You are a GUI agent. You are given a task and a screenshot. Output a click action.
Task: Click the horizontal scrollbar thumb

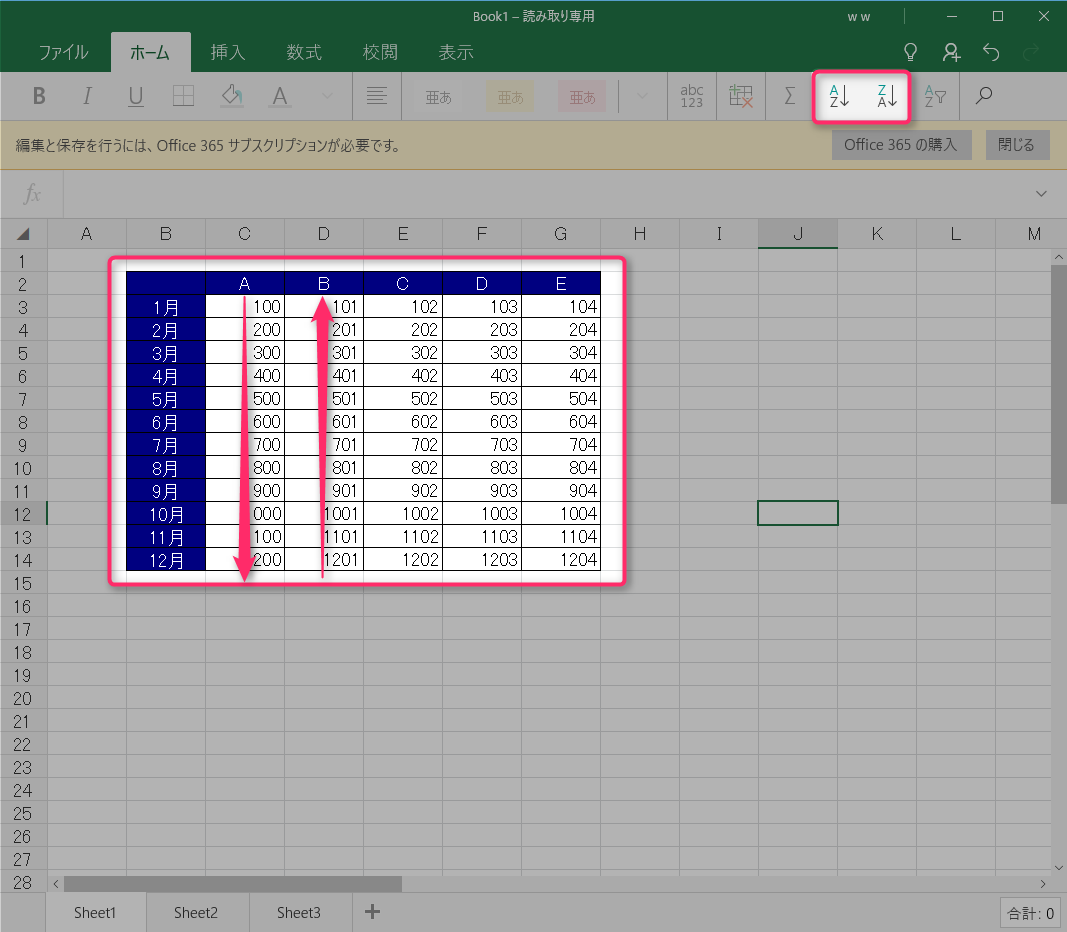tap(233, 884)
